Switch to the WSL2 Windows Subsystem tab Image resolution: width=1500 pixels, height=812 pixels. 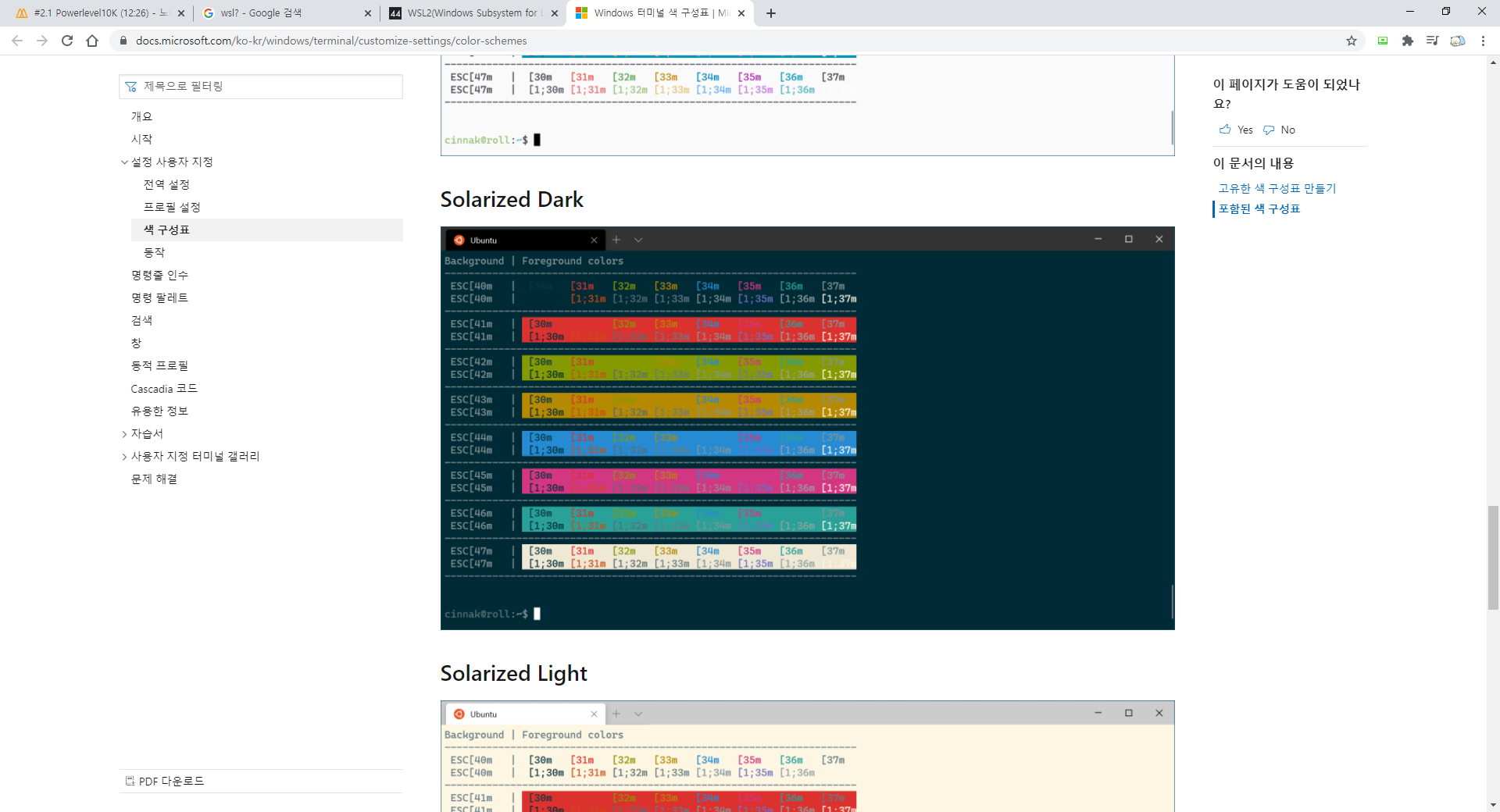[x=472, y=13]
